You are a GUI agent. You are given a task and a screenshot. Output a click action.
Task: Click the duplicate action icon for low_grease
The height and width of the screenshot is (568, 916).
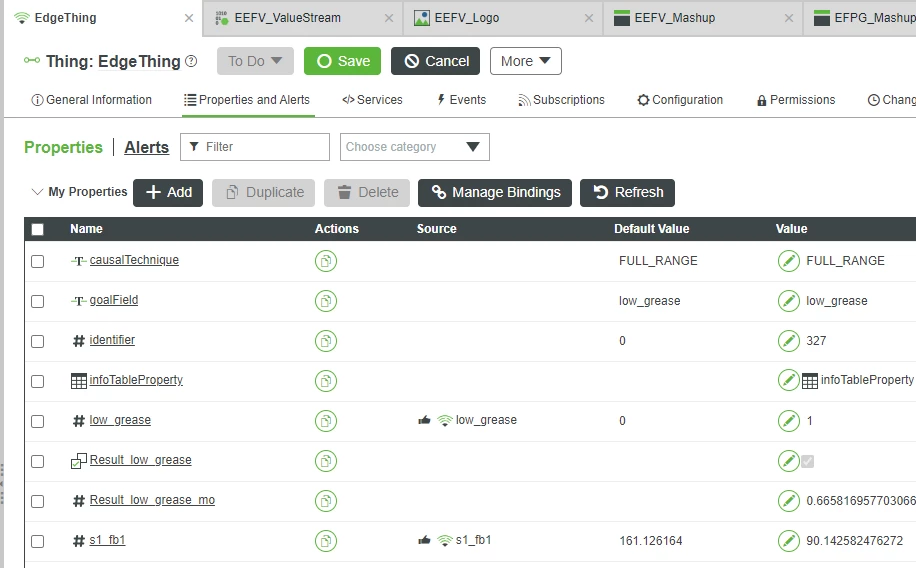coord(325,421)
